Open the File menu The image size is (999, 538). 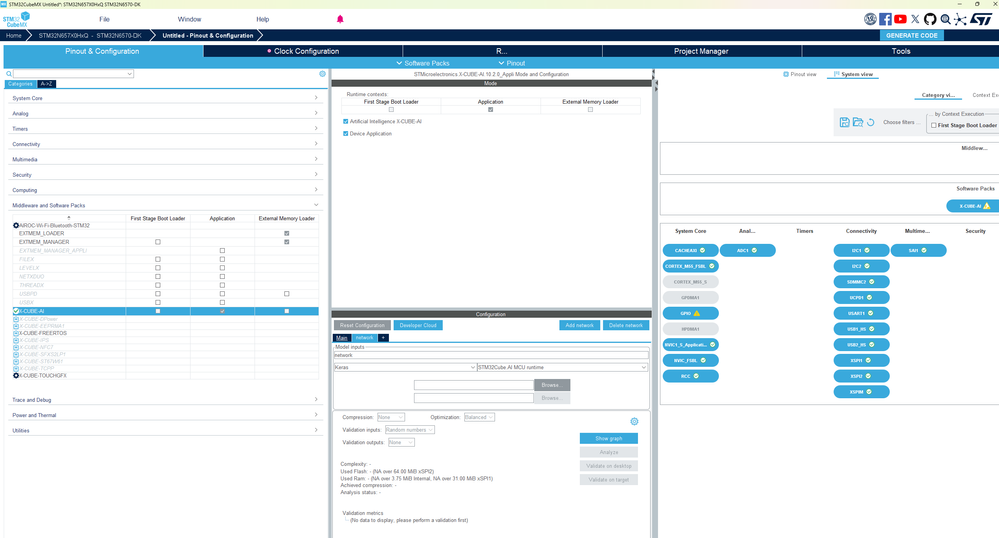pos(104,19)
